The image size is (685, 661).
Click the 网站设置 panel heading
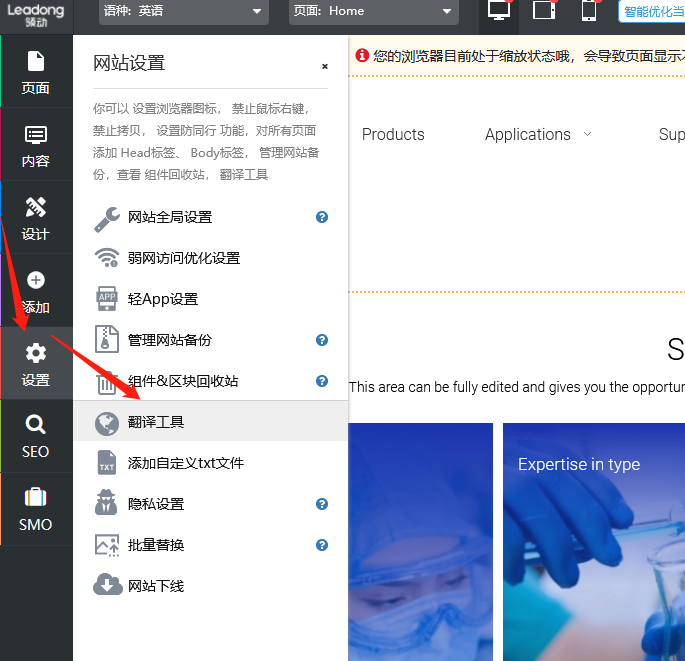129,63
